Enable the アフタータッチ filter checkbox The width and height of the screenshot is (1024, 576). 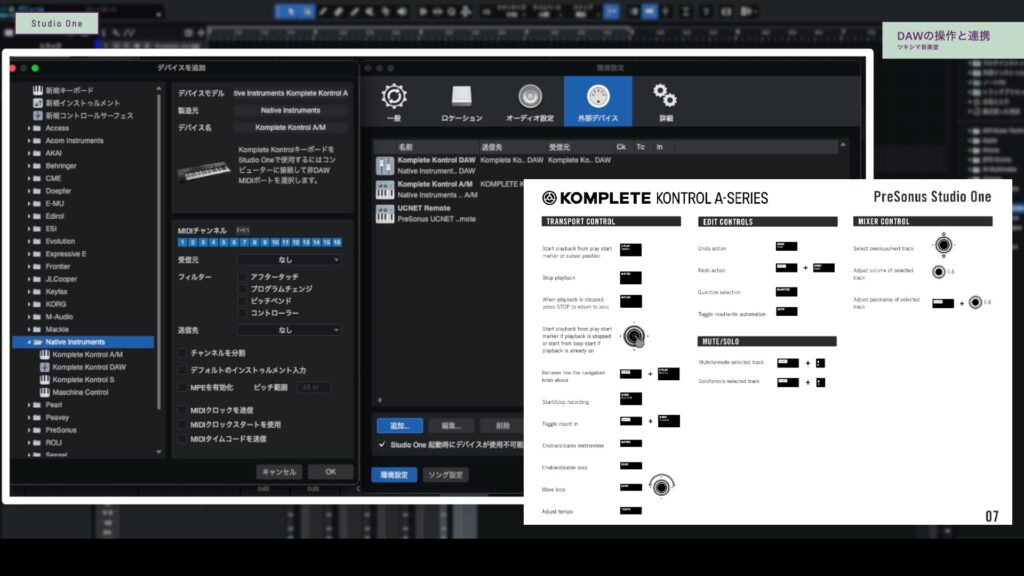coord(242,277)
